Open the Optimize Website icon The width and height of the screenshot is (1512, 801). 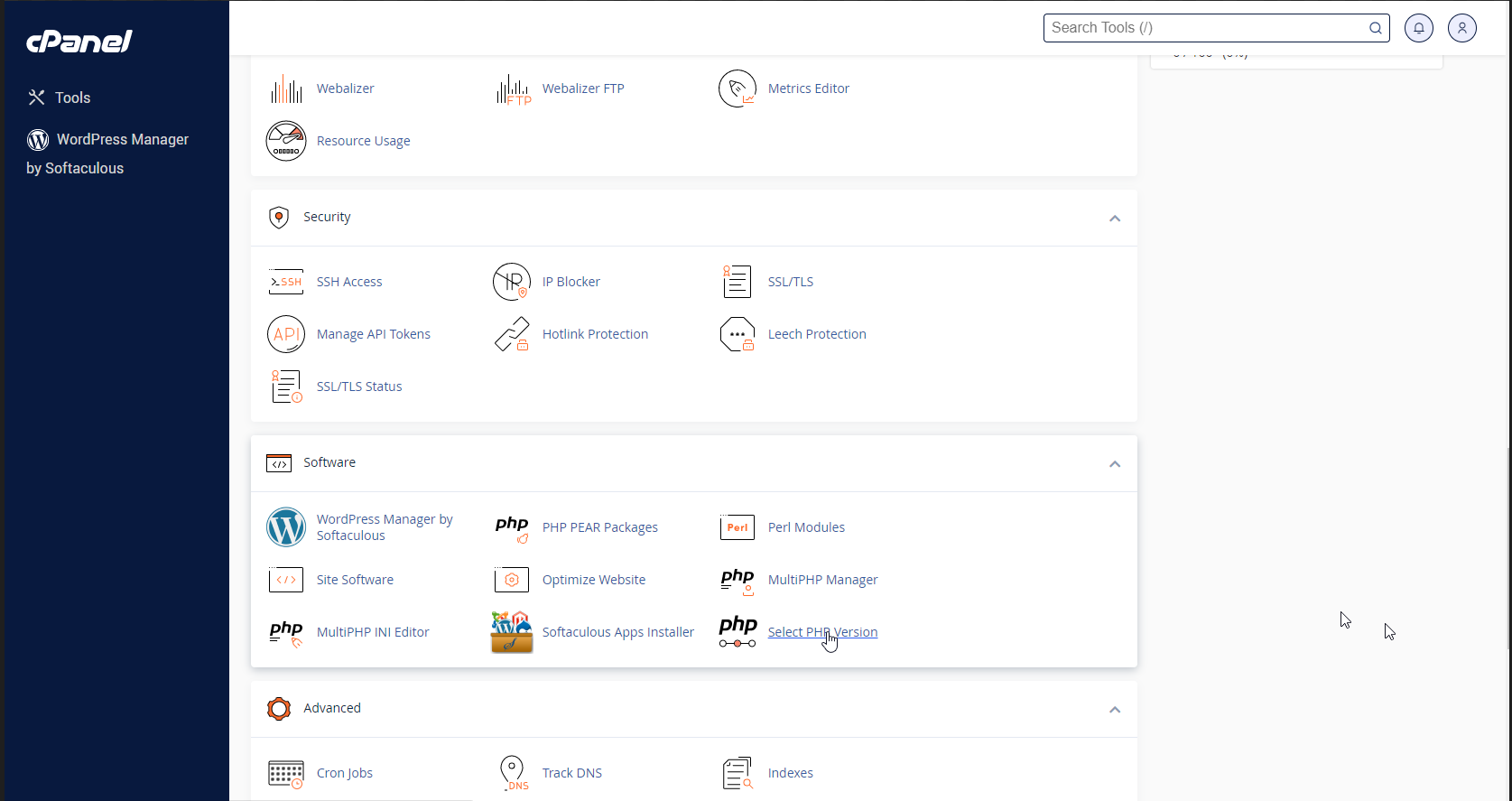[x=512, y=580]
